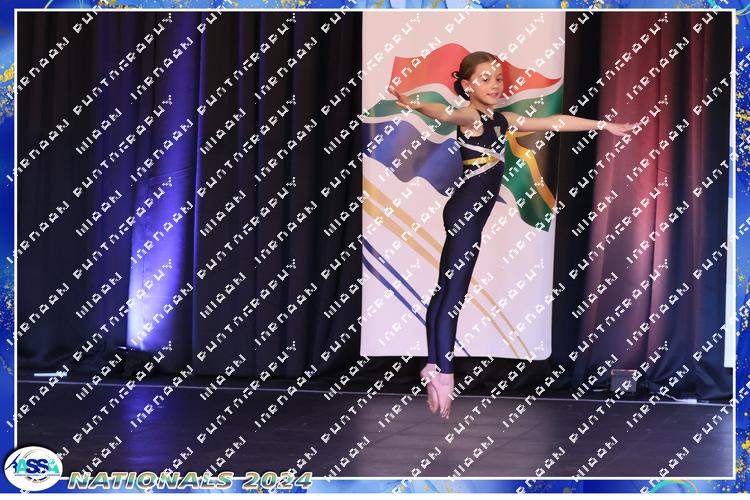Click the gold-speckled frame in top-right corner
Viewport: 750px width, 500px height.
click(738, 10)
